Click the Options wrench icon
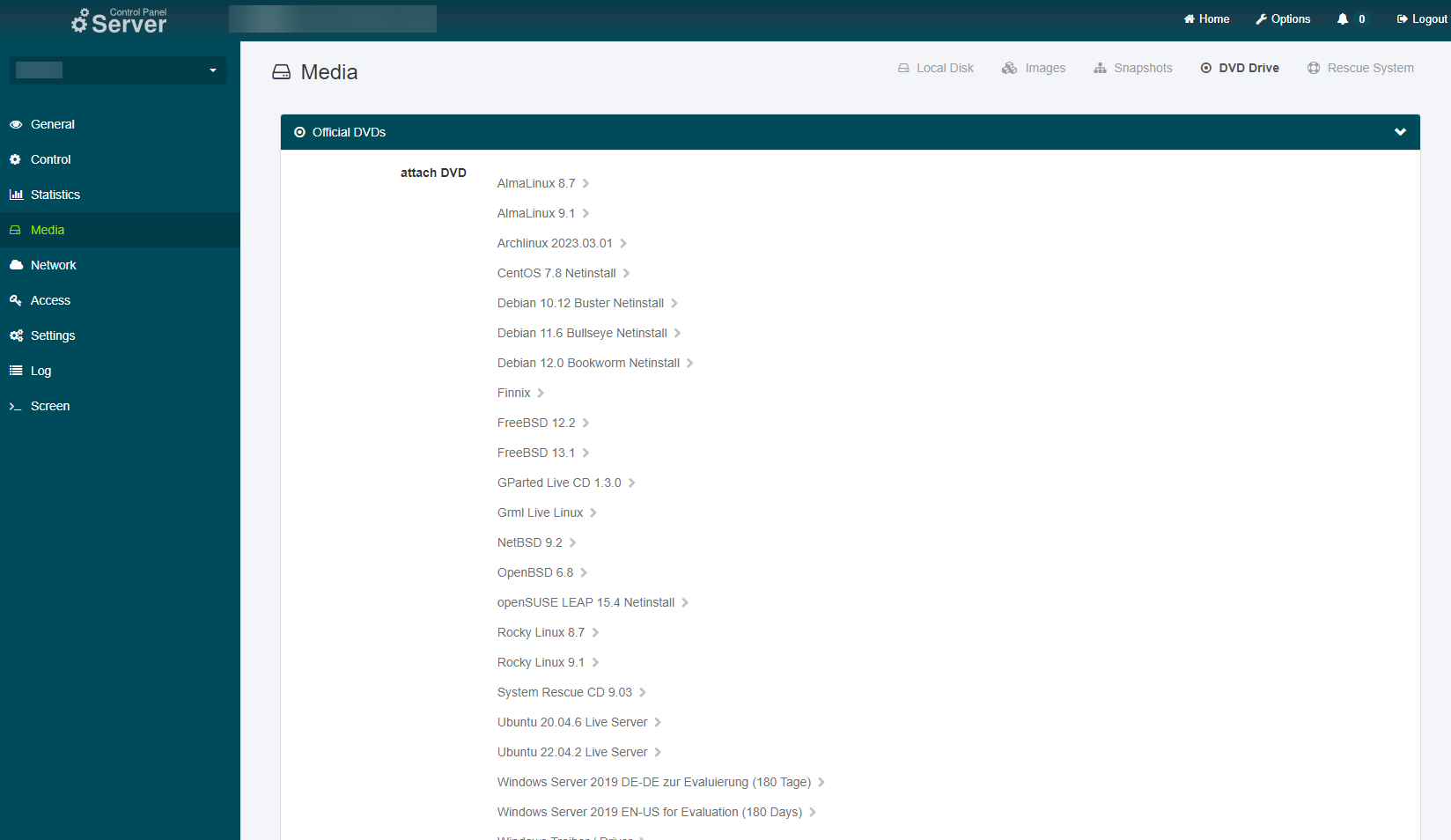Viewport: 1451px width, 840px height. 1262,18
